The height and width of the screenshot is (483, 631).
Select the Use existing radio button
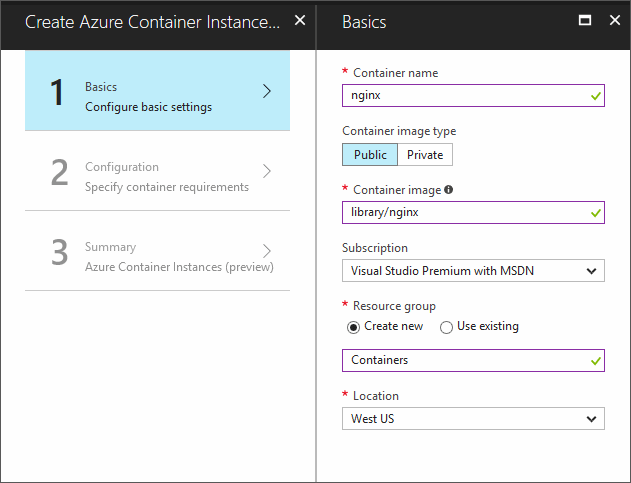[x=446, y=326]
